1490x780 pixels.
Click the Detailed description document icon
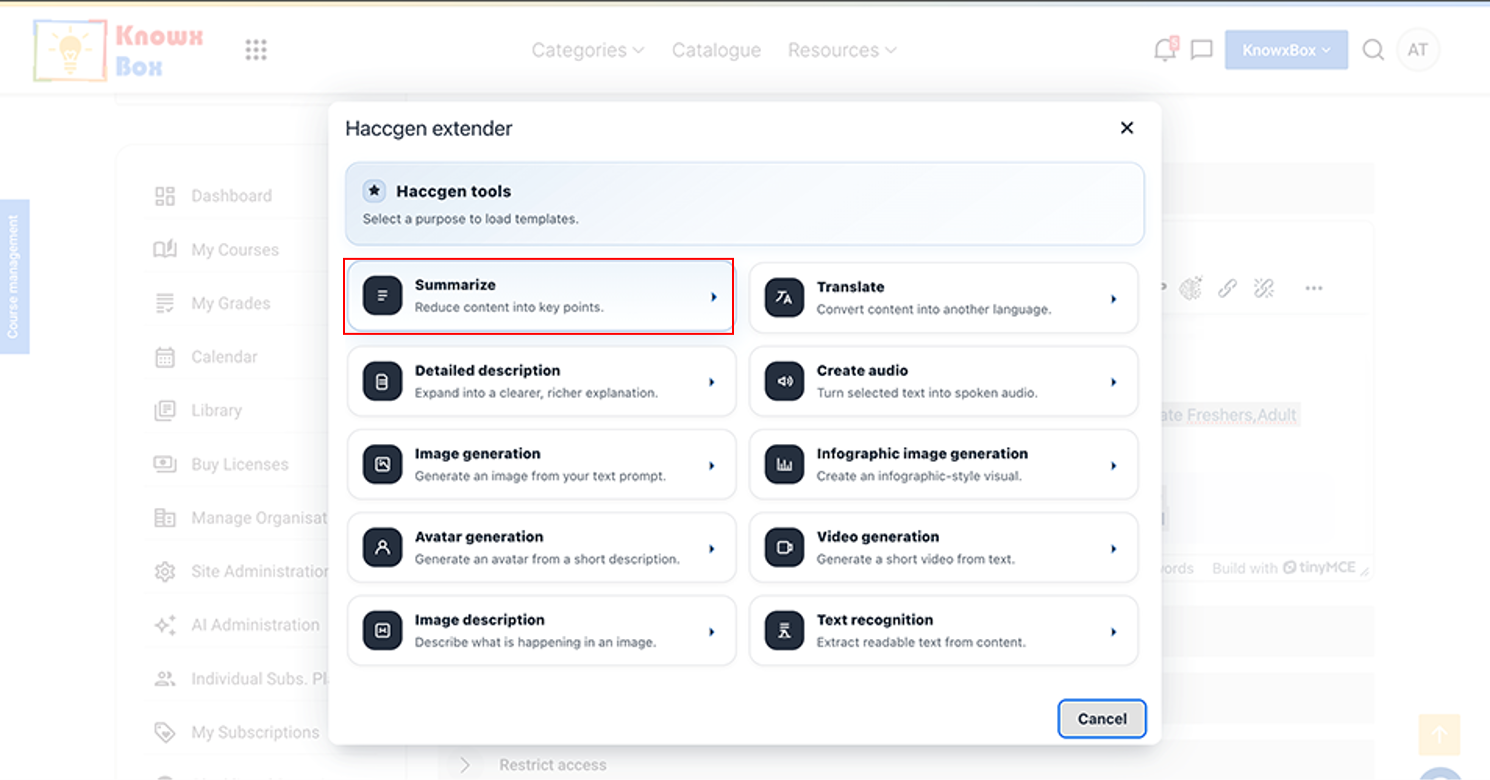coord(382,381)
